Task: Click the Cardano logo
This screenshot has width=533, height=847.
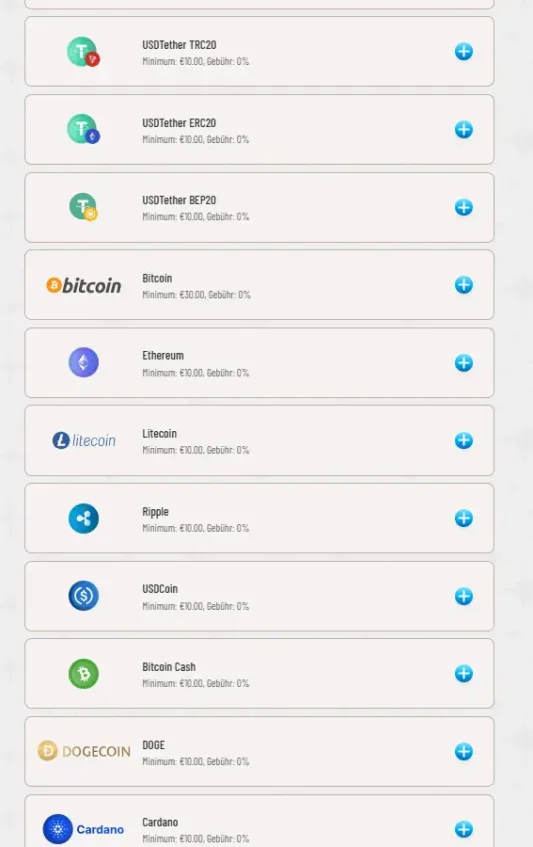Action: point(84,829)
